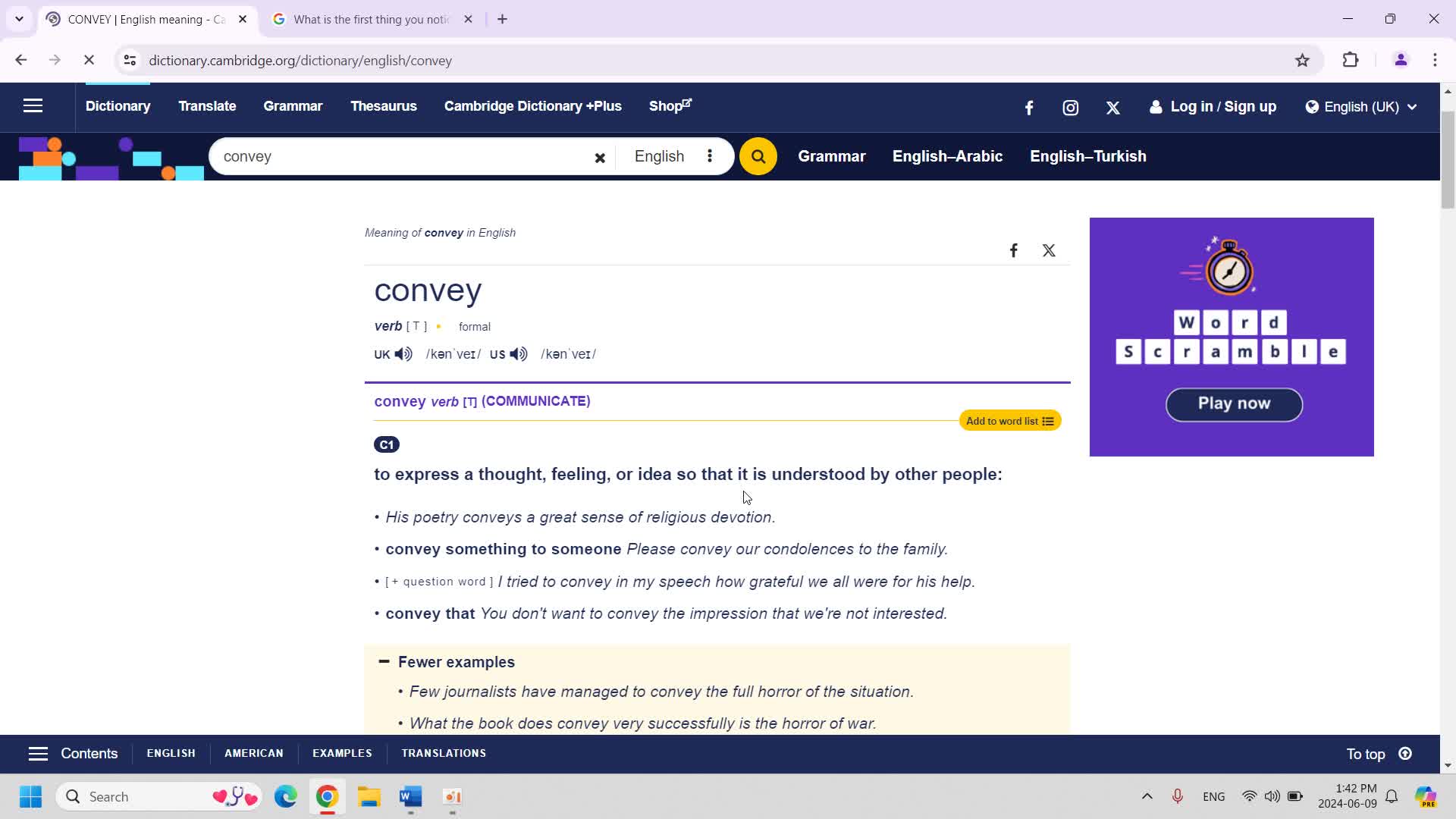The image size is (1456, 819).
Task: Click Add to word list button
Action: coord(1009,421)
